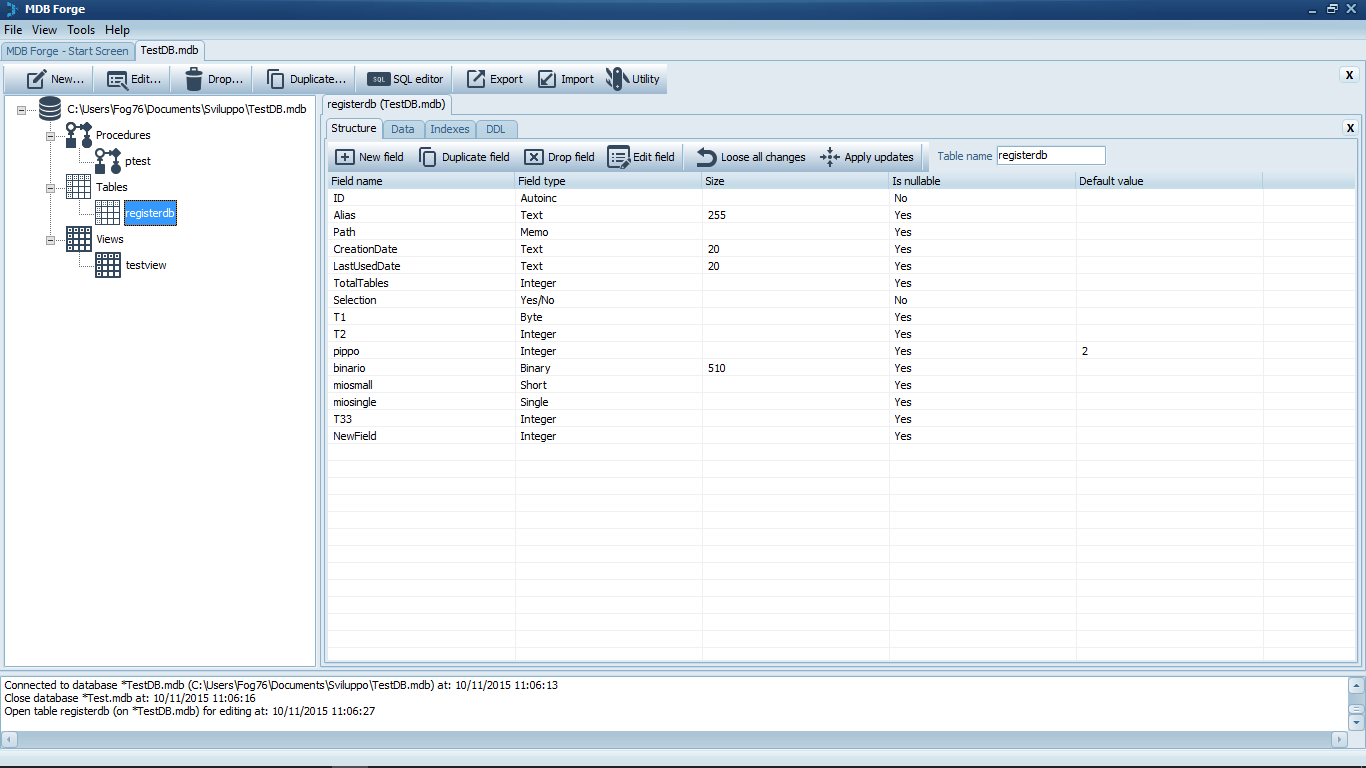This screenshot has width=1366, height=768.
Task: Click Edit field button
Action: pyautogui.click(x=642, y=157)
